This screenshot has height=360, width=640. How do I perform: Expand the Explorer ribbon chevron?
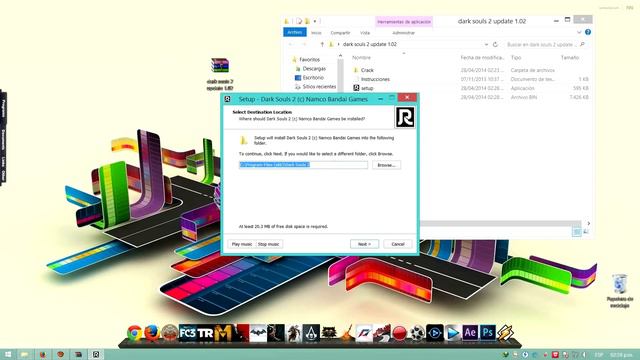coord(579,32)
